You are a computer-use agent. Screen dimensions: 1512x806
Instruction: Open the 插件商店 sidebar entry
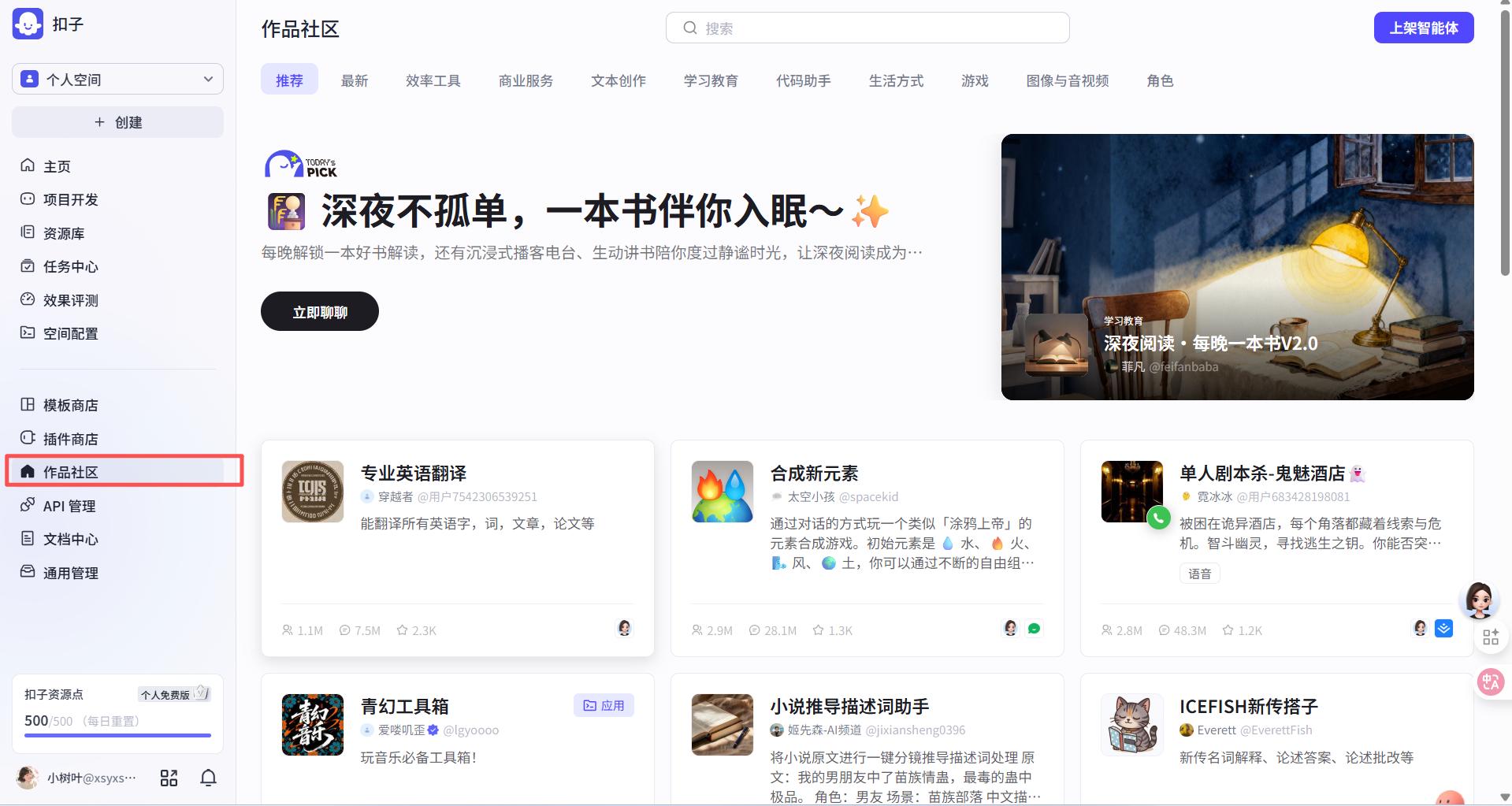69,438
